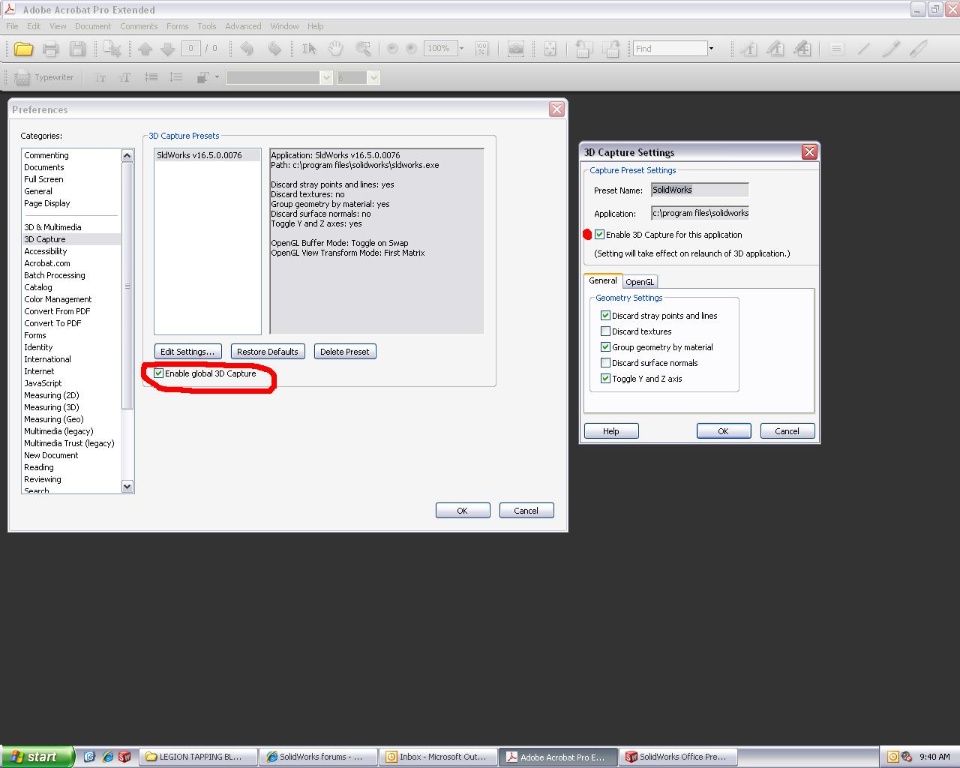960x768 pixels.
Task: Click the Zoom In plus icon
Action: click(412, 48)
